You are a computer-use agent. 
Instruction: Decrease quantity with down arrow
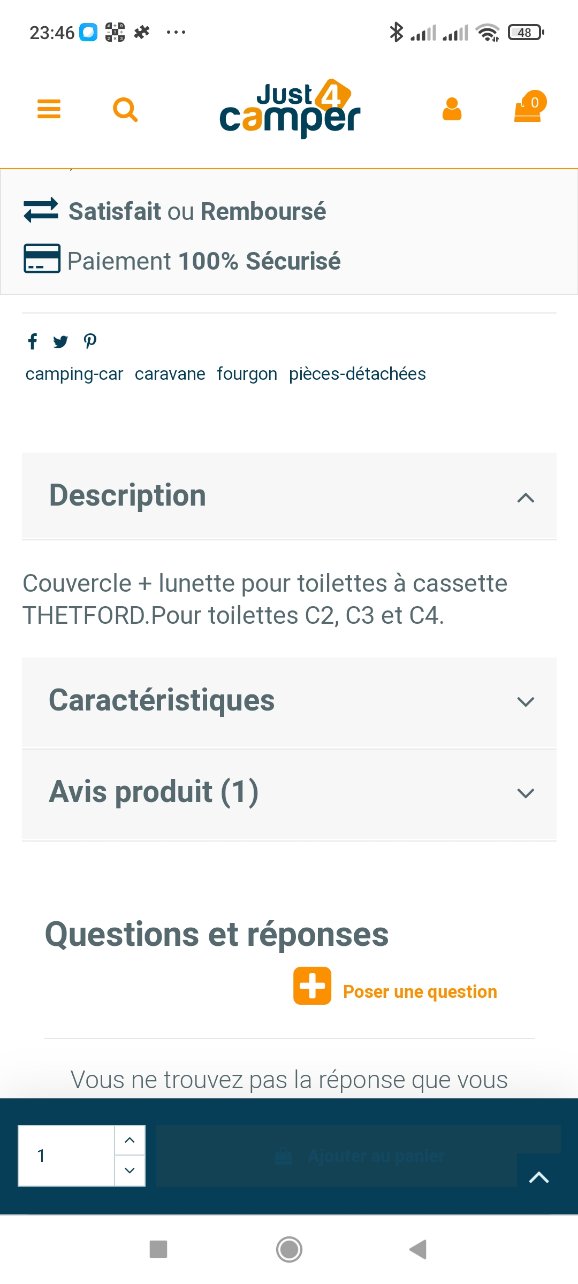coord(129,1171)
